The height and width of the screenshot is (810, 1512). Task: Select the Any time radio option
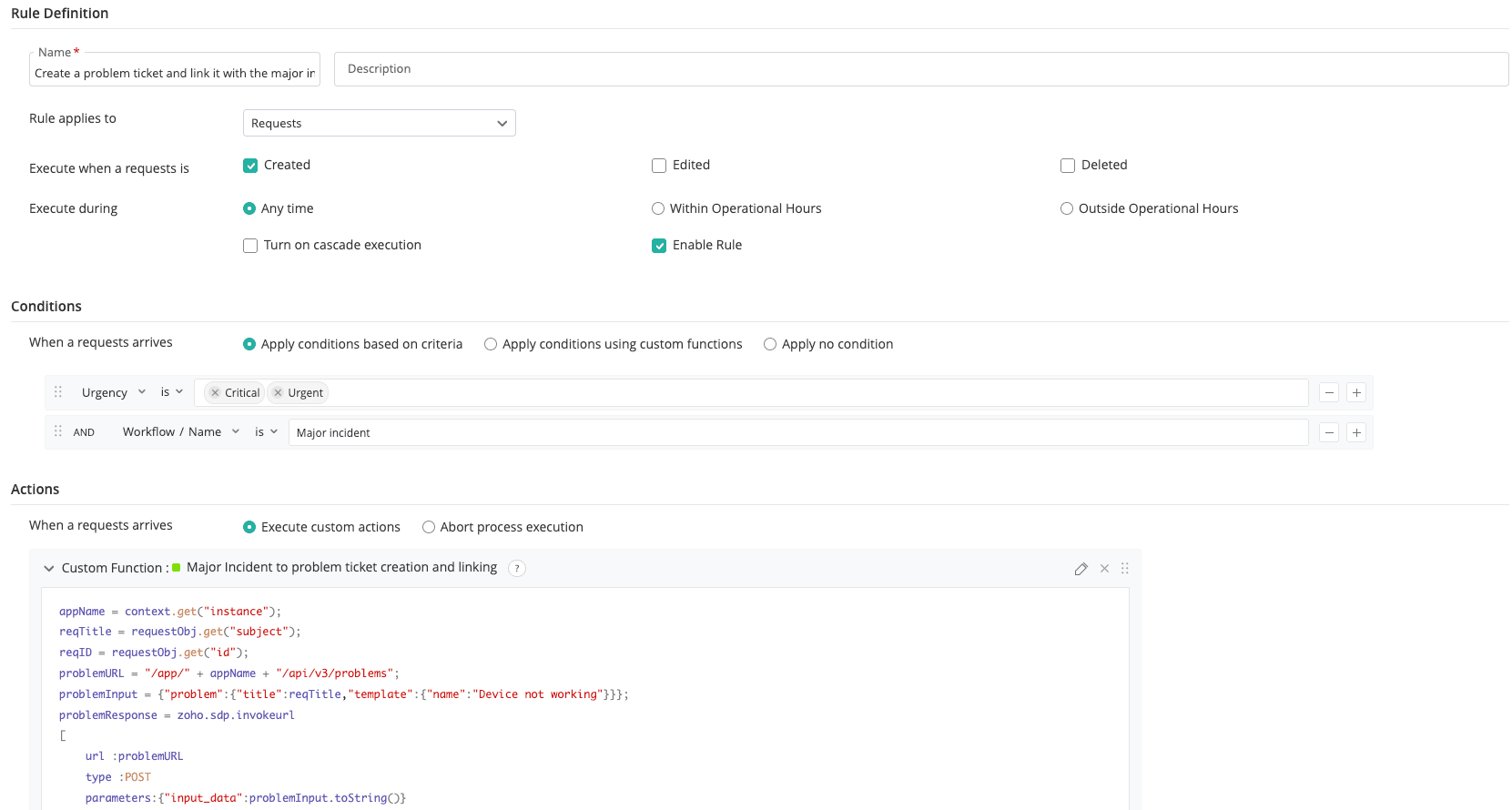[249, 208]
